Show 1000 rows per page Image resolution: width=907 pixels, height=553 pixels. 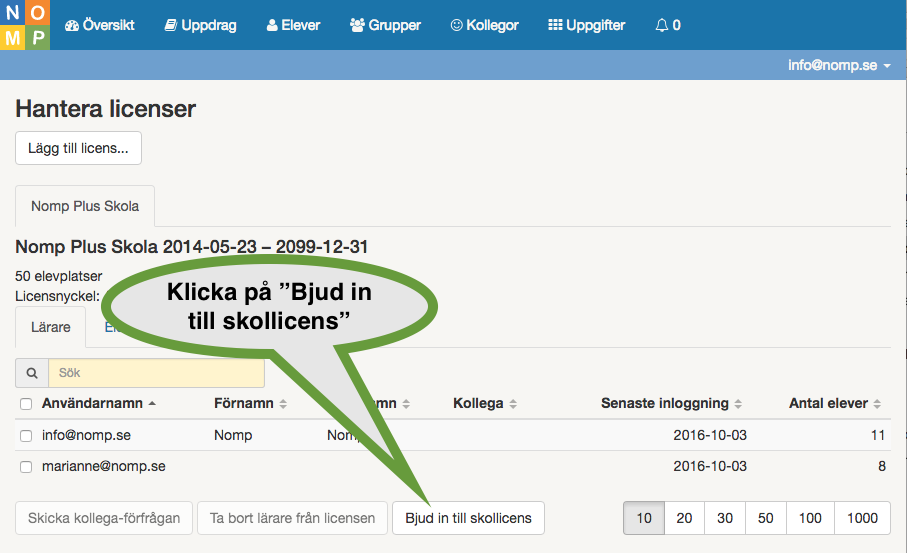tap(862, 518)
